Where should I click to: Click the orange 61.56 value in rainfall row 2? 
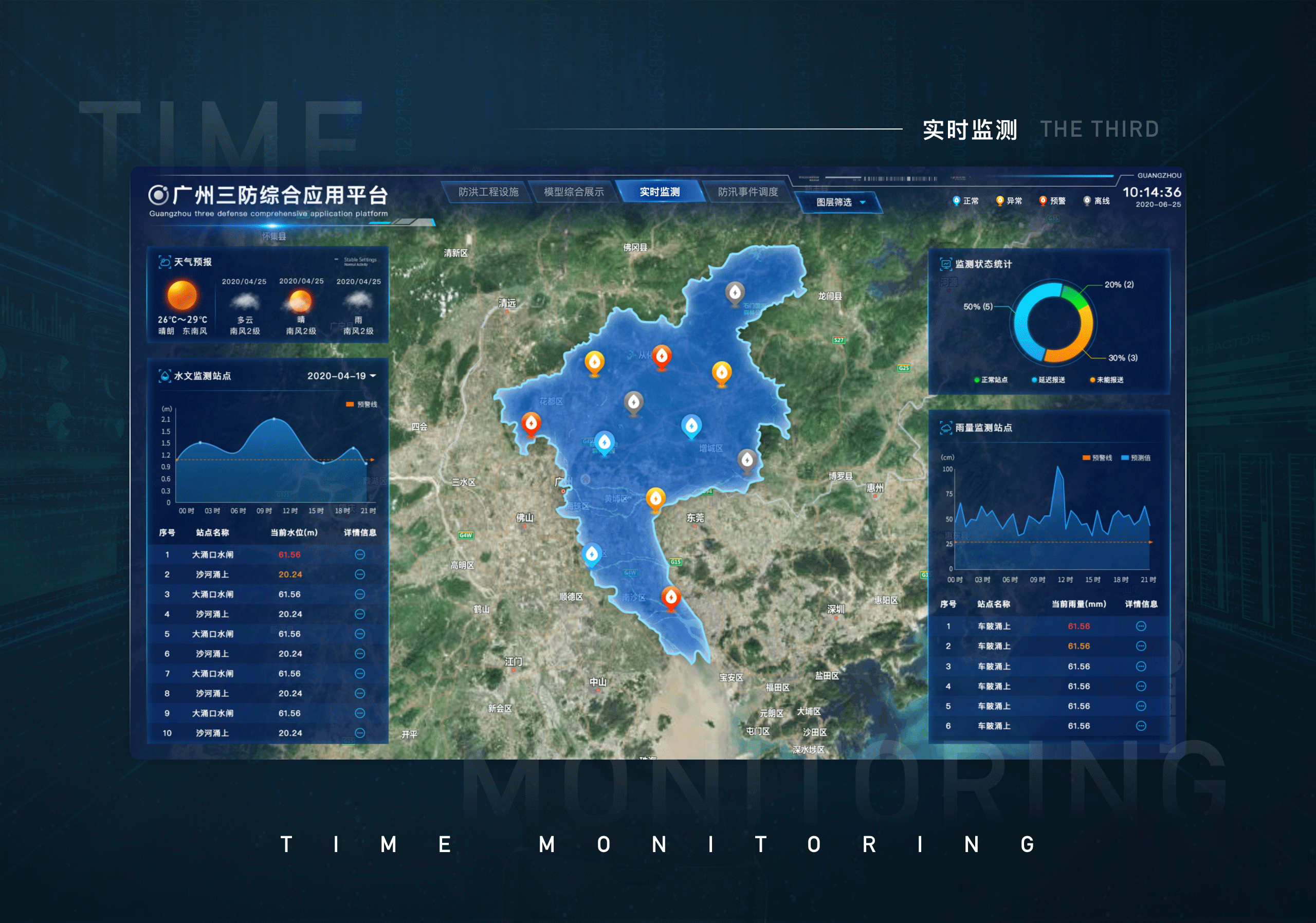tap(1079, 645)
